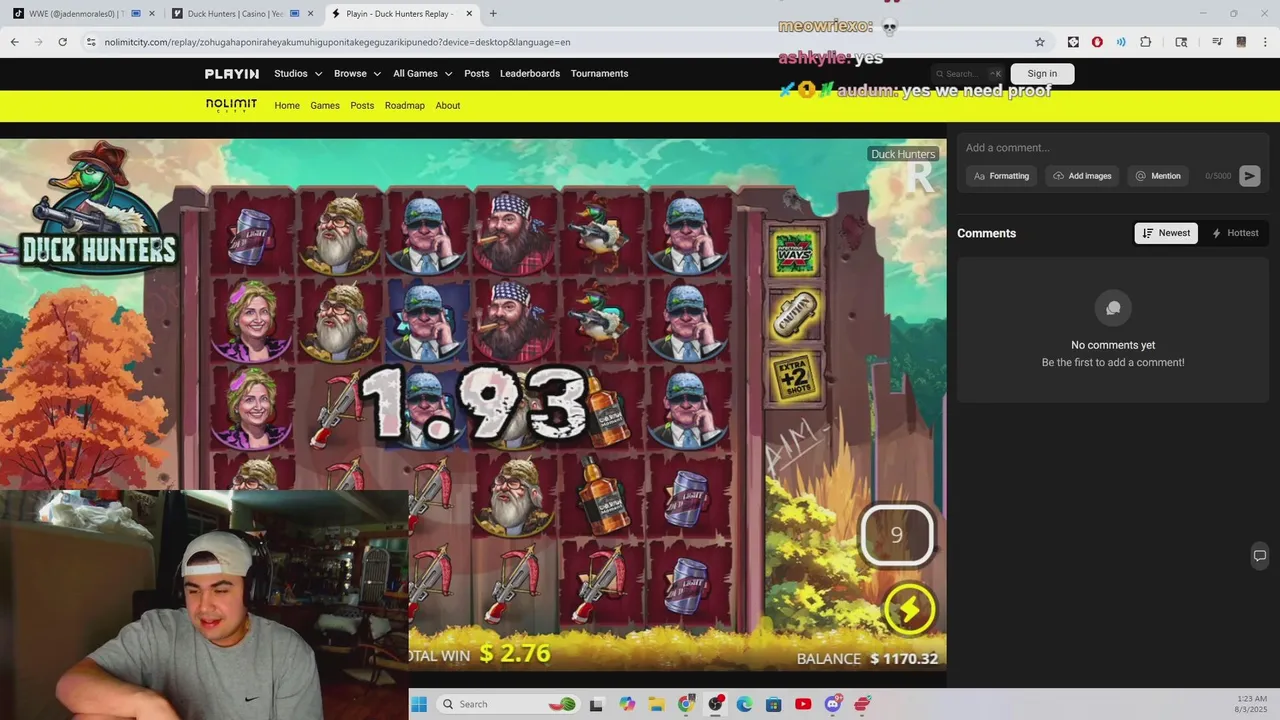The image size is (1280, 720).
Task: Open the tab search side panel icon
Action: (x=1181, y=42)
